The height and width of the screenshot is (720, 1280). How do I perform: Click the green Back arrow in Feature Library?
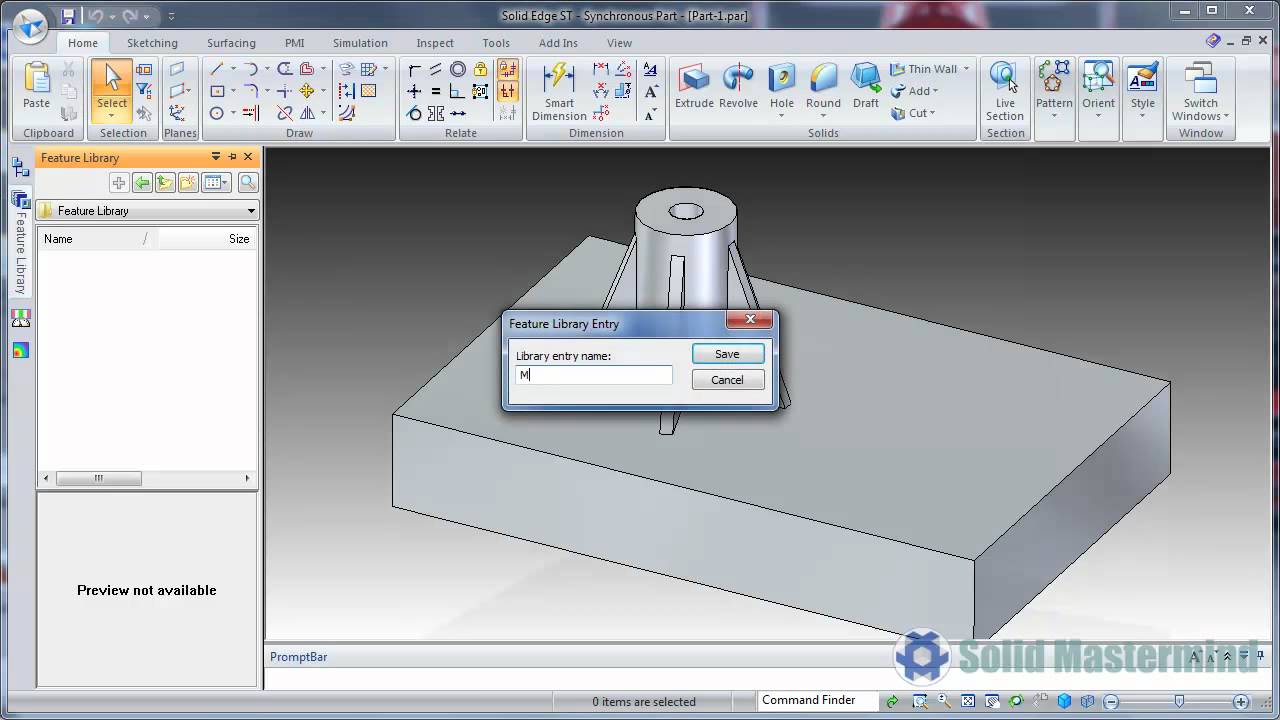point(142,183)
